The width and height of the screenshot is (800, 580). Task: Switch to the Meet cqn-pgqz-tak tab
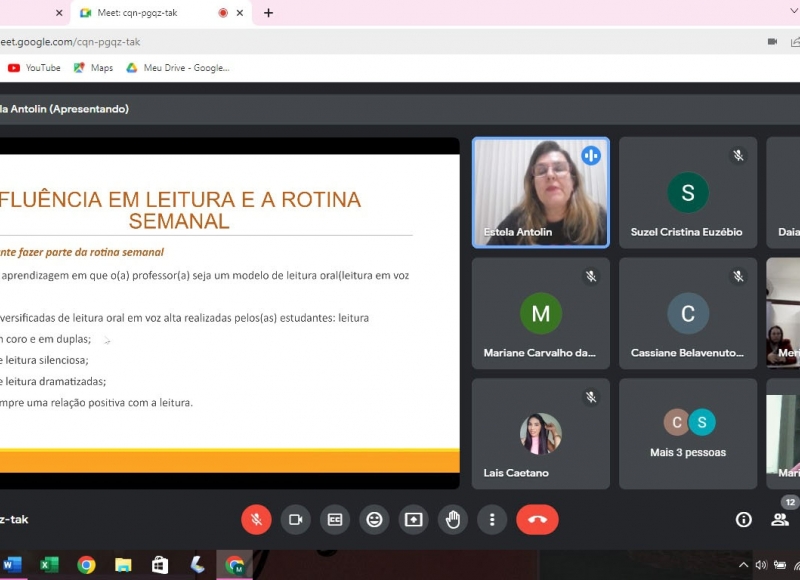[150, 13]
